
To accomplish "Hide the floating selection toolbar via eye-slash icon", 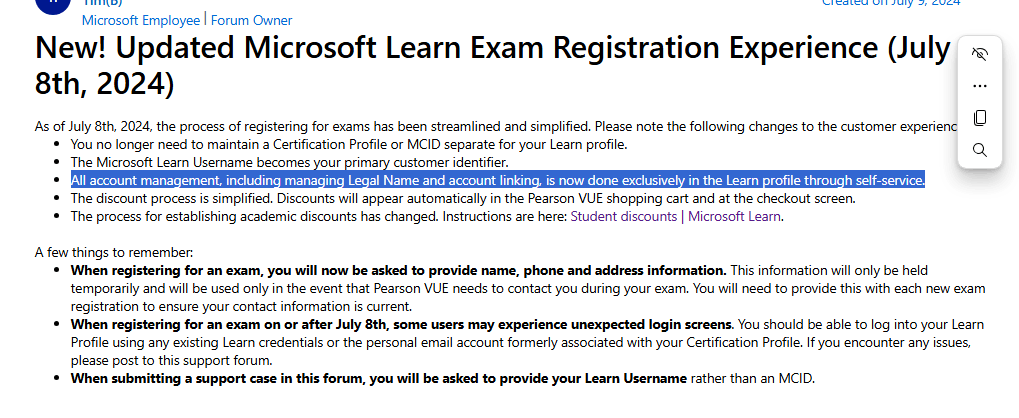I will (979, 54).
